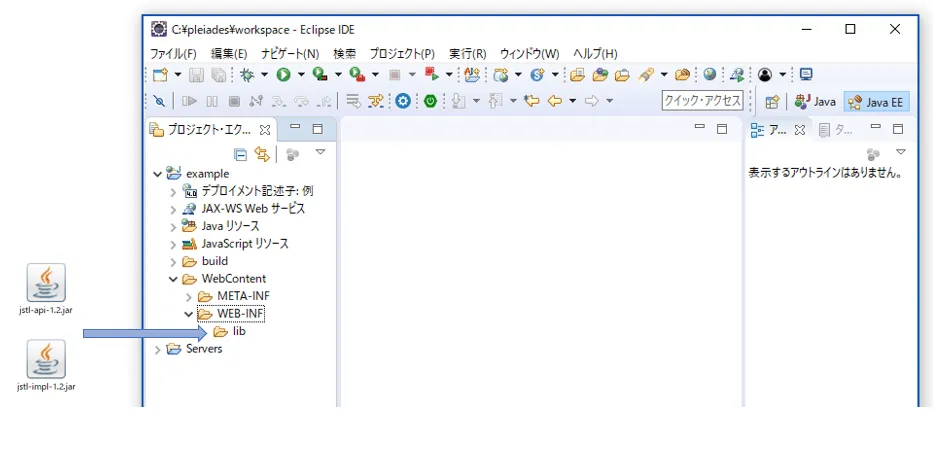Screen dimensions: 938x450
Task: Click the Last Edit Location icon
Action: click(x=531, y=101)
